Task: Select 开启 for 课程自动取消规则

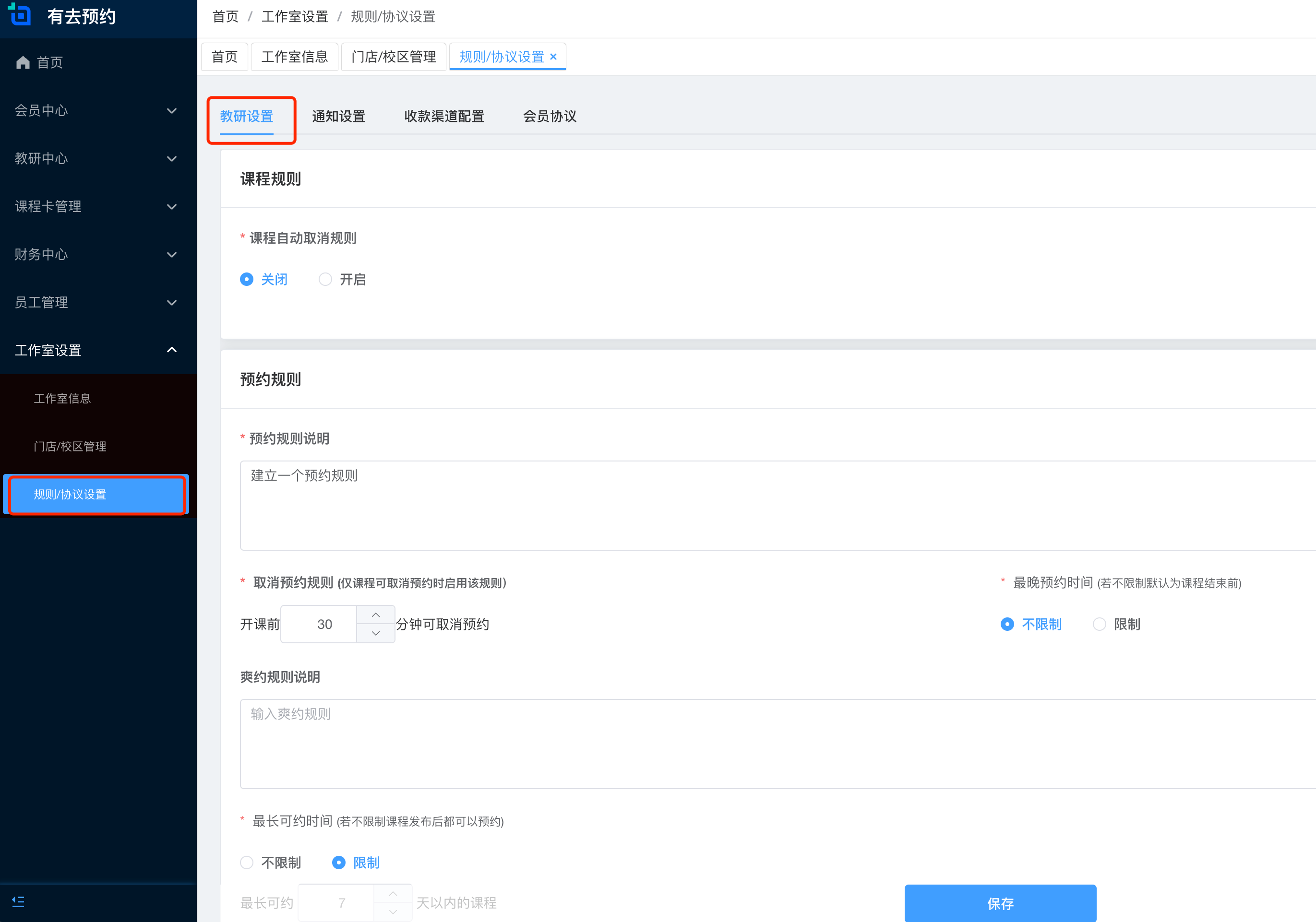Action: pos(342,279)
